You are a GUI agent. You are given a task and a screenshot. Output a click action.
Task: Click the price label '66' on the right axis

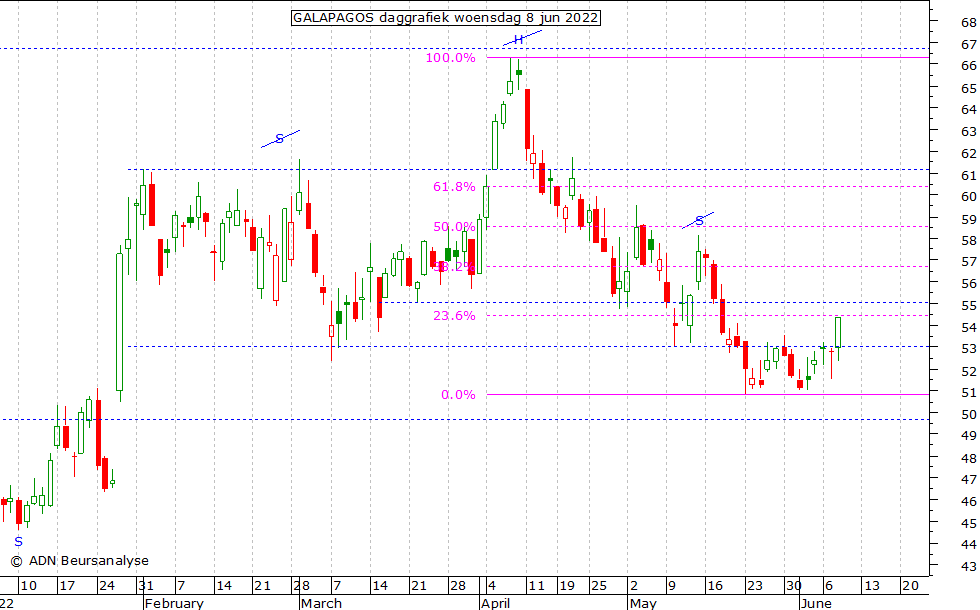pos(969,66)
